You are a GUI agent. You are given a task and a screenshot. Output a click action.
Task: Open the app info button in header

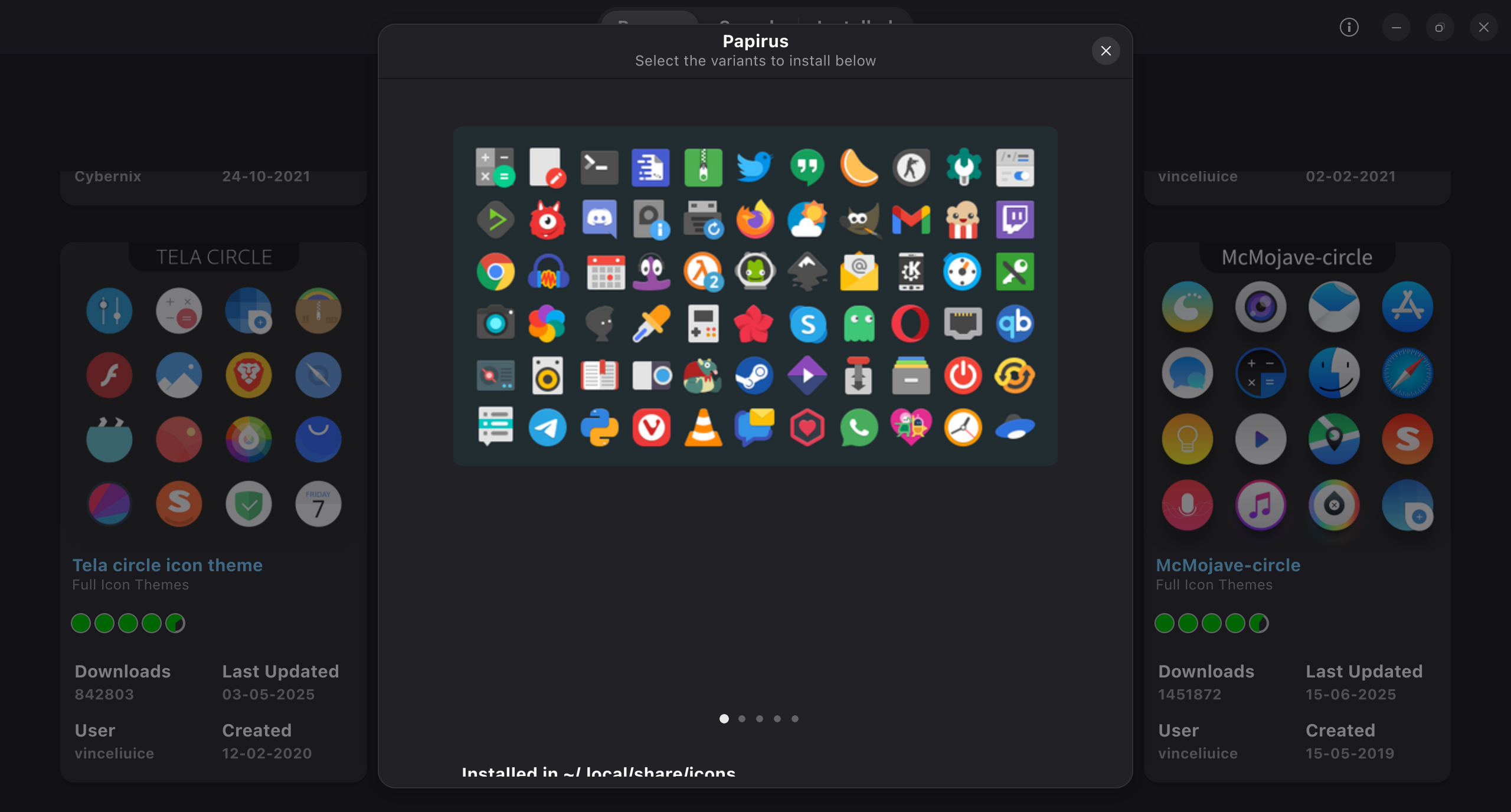1349,27
